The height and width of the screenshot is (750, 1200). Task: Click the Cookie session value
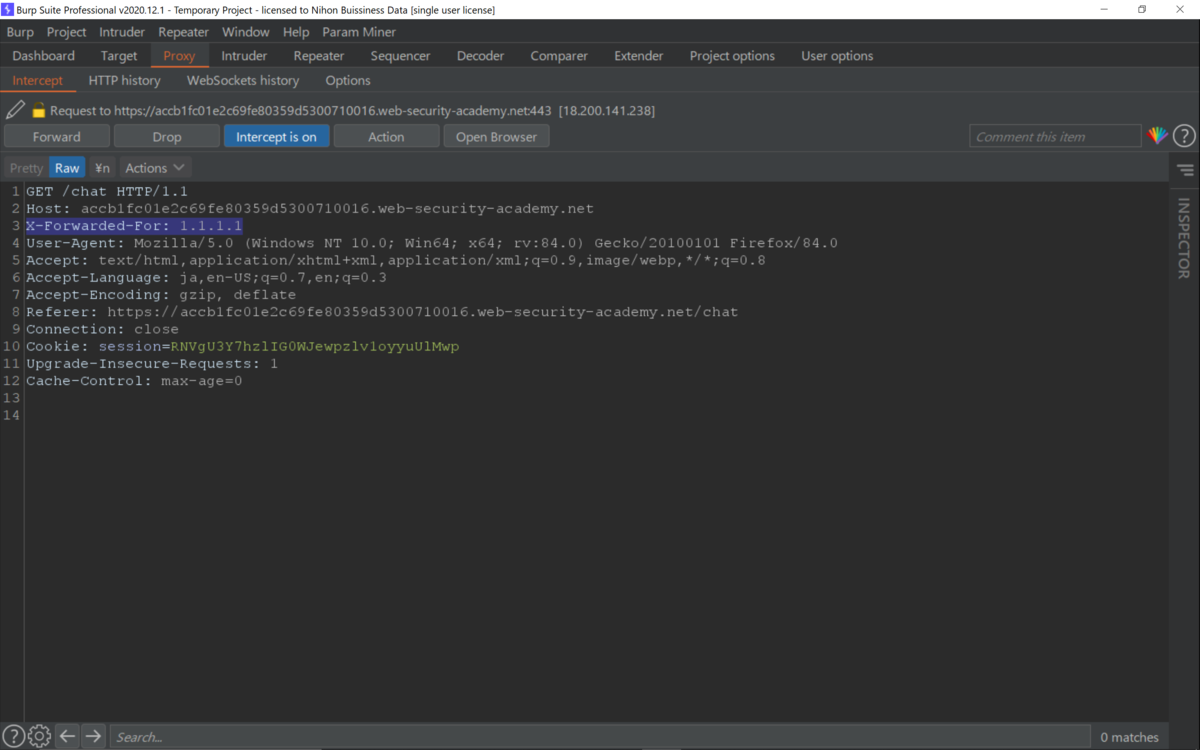(x=315, y=346)
